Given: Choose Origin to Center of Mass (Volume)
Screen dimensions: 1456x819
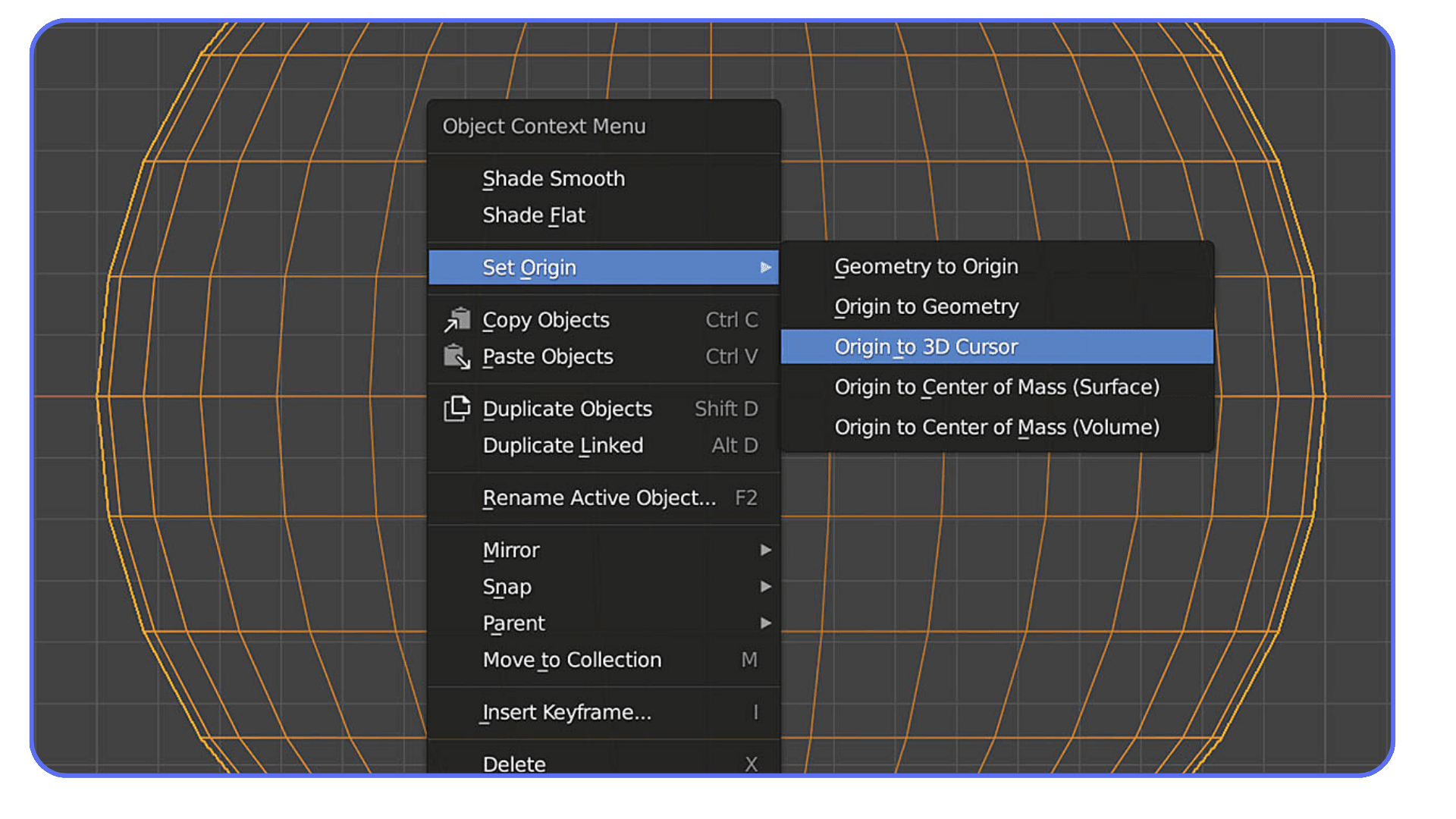Looking at the screenshot, I should (997, 427).
